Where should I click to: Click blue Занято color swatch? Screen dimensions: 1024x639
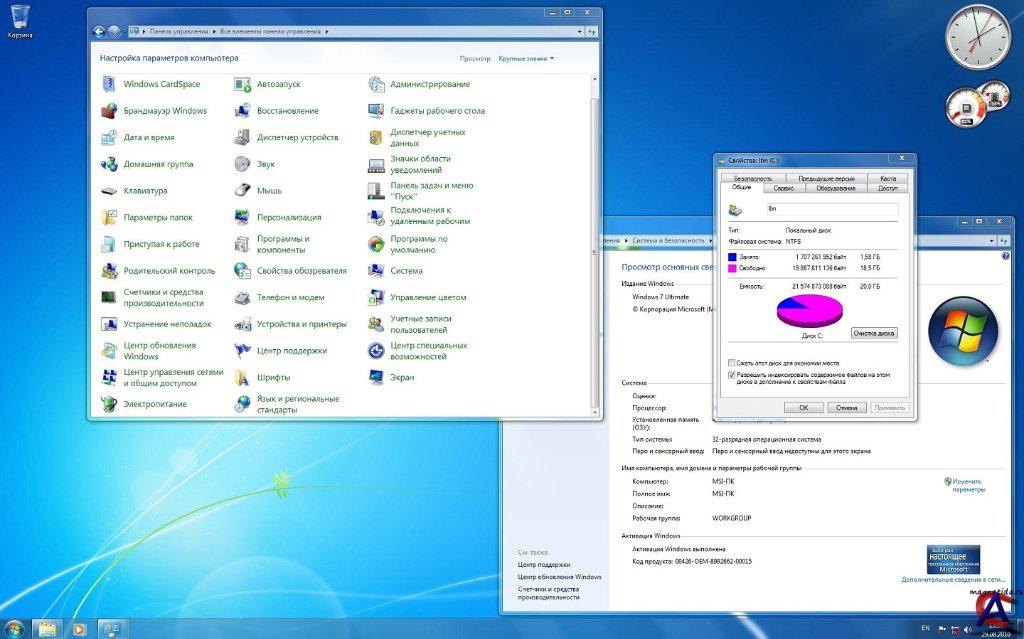tap(732, 257)
